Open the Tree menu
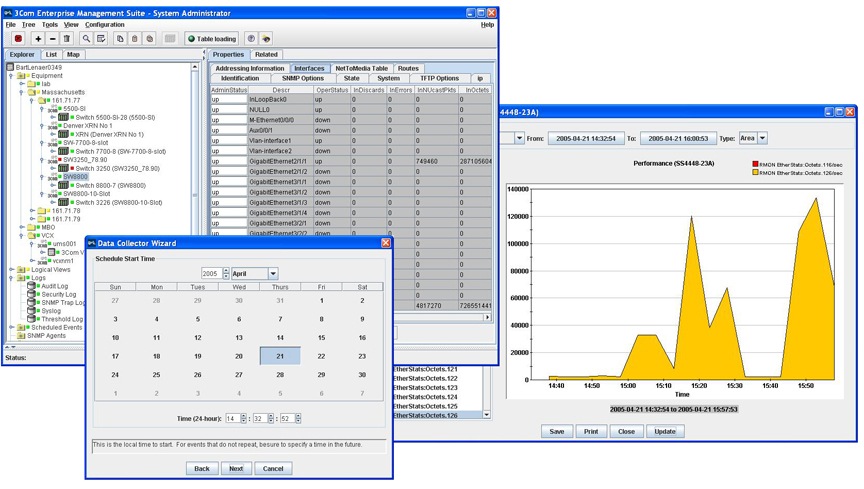 (x=28, y=25)
